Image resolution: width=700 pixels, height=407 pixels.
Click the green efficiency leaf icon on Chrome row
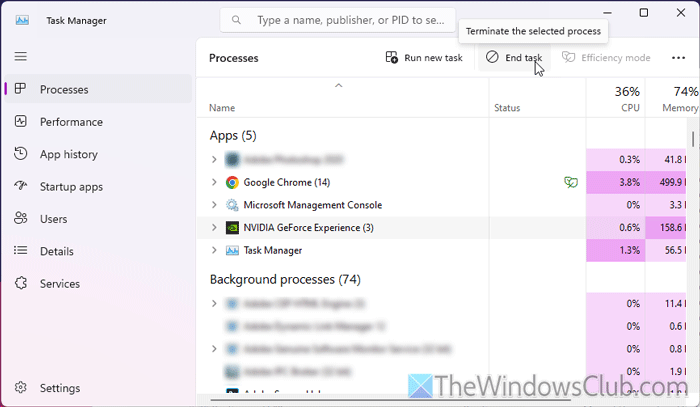(571, 182)
